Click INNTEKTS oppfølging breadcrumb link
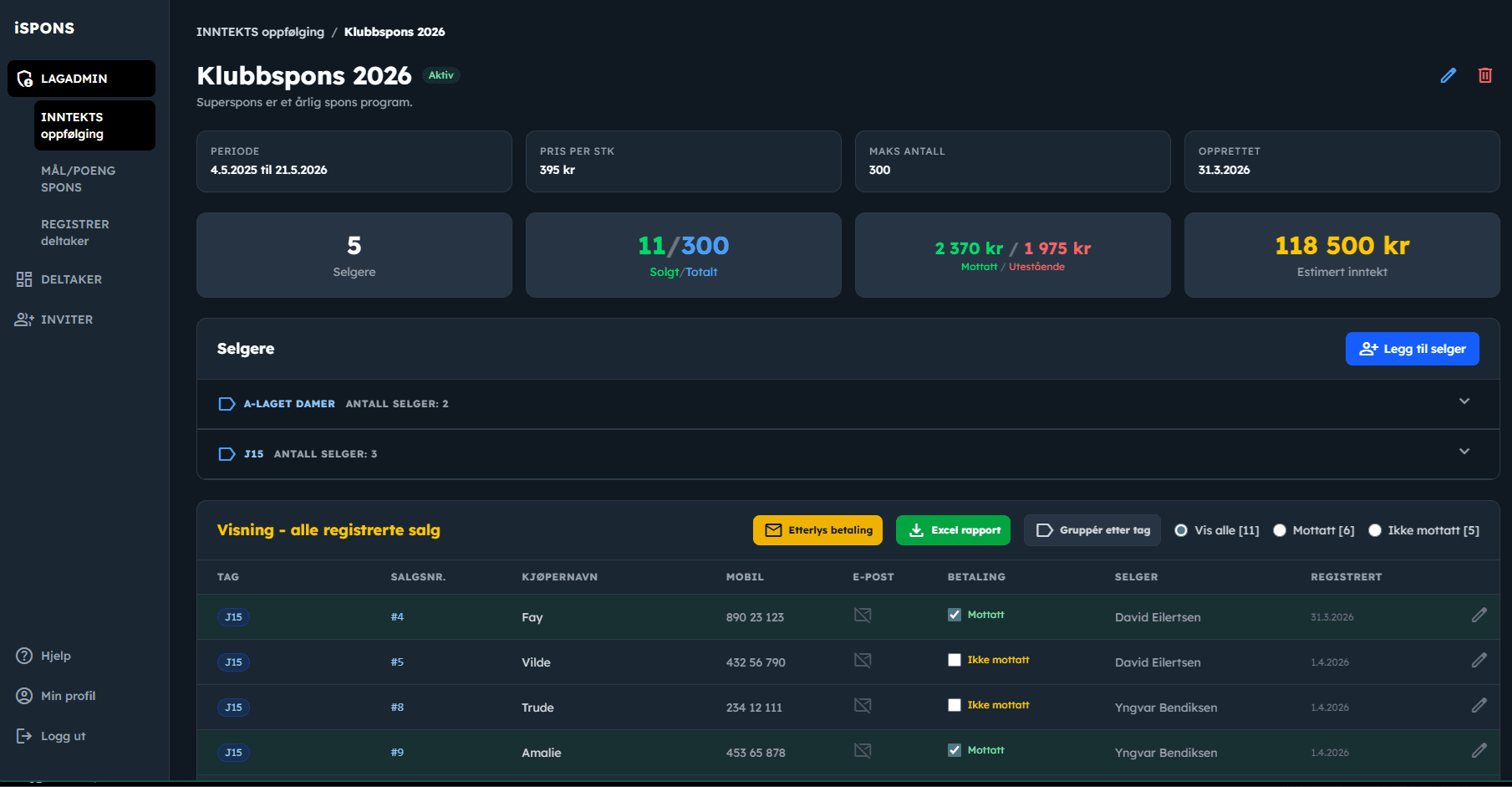Image resolution: width=1512 pixels, height=787 pixels. point(260,32)
